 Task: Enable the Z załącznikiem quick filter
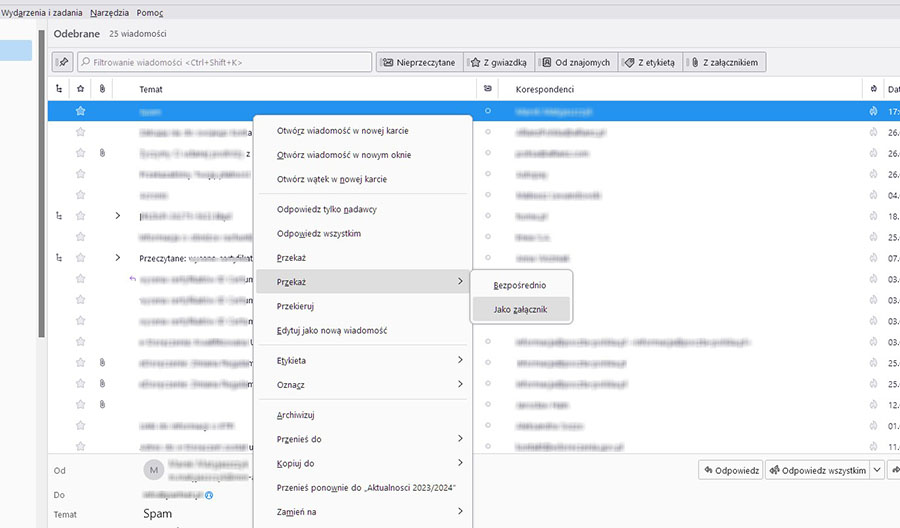coord(724,62)
